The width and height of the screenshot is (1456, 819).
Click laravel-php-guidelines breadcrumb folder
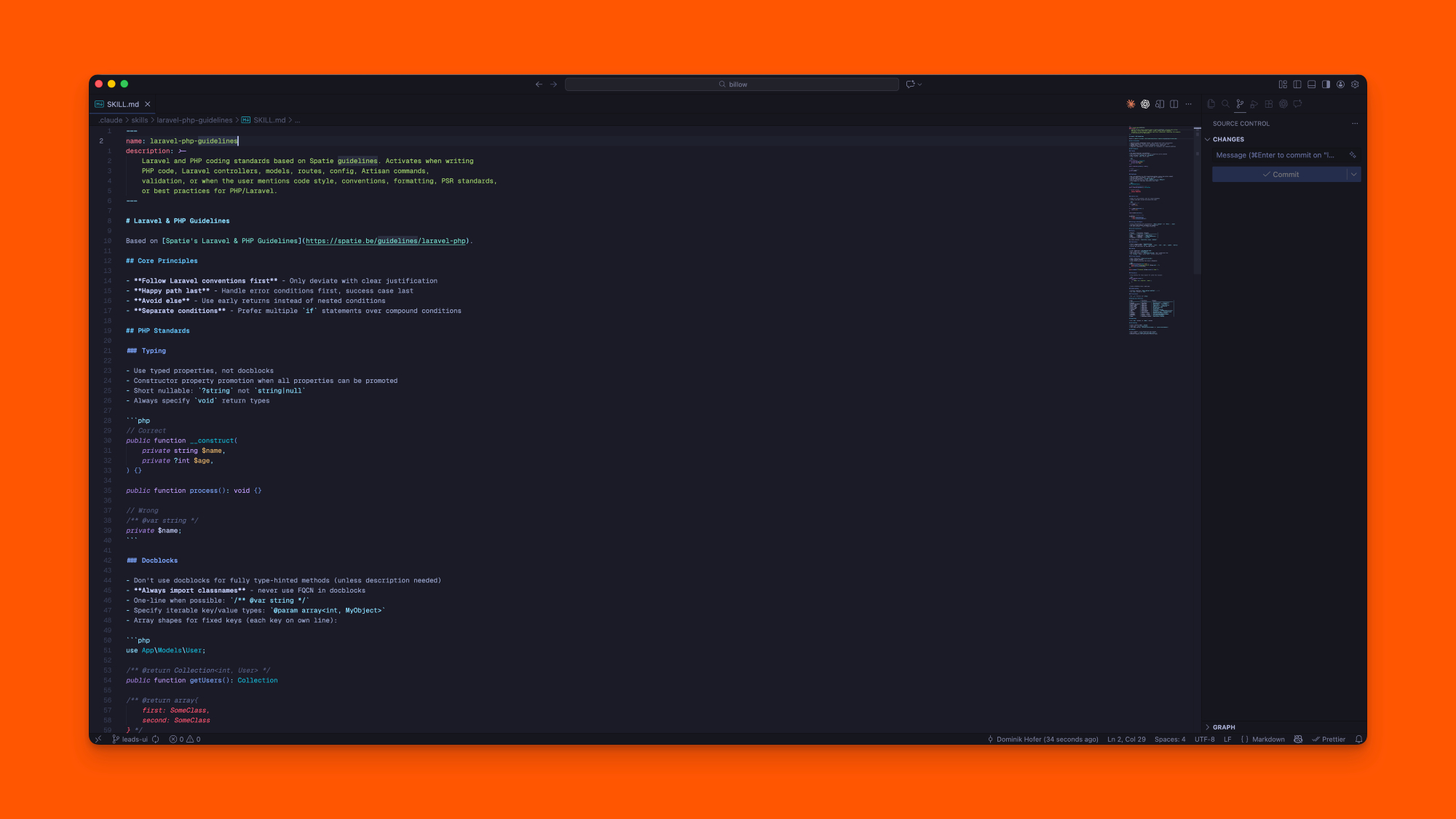tap(194, 120)
